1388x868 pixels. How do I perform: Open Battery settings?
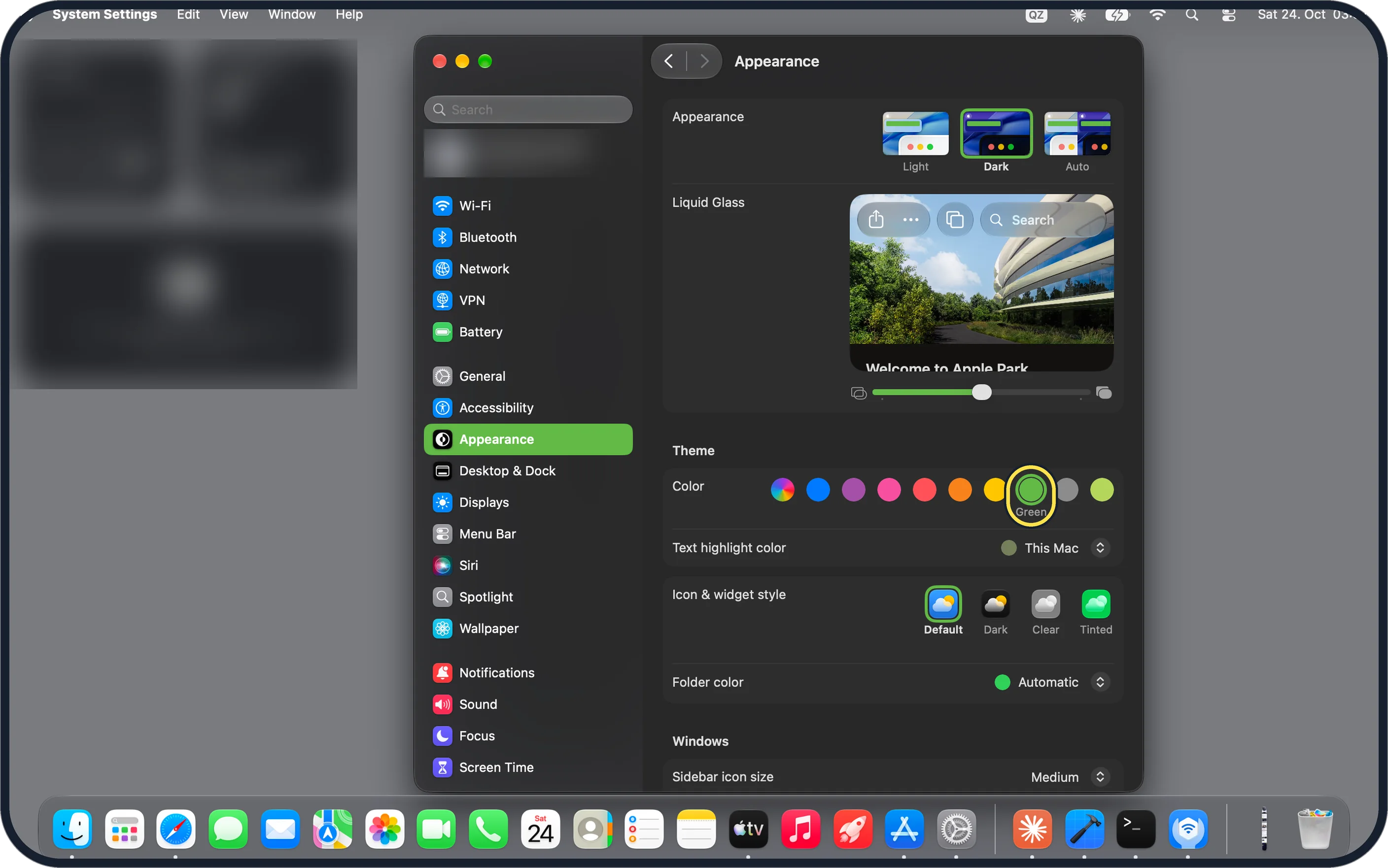pyautogui.click(x=528, y=332)
